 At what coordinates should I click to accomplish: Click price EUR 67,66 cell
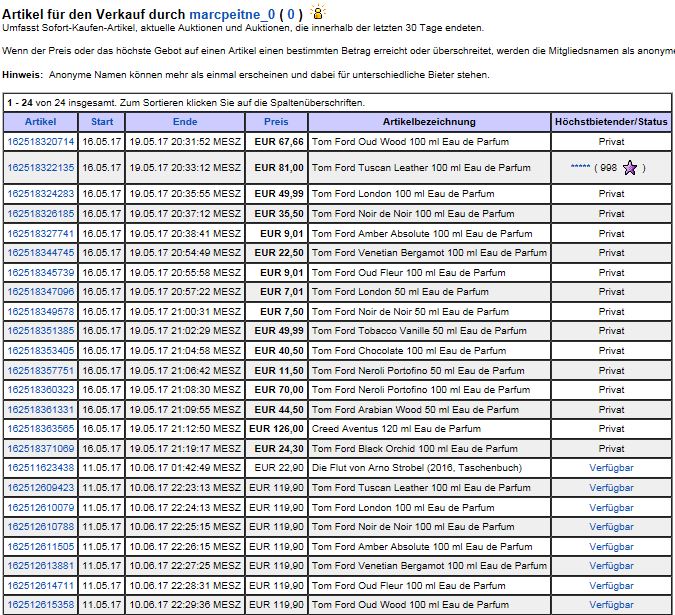279,142
